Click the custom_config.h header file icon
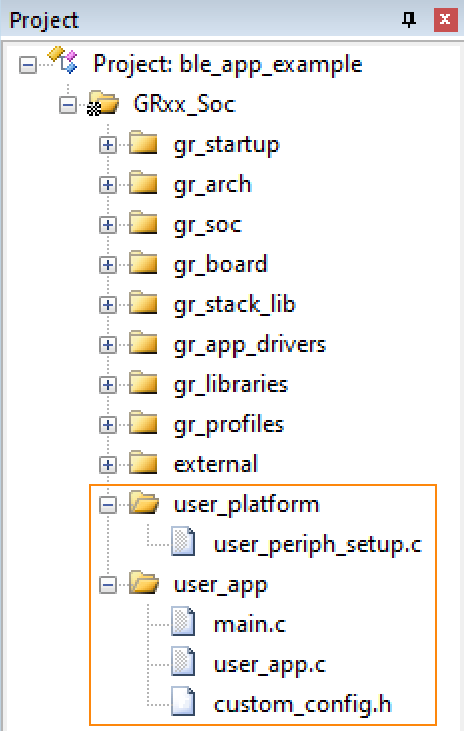 pos(183,701)
